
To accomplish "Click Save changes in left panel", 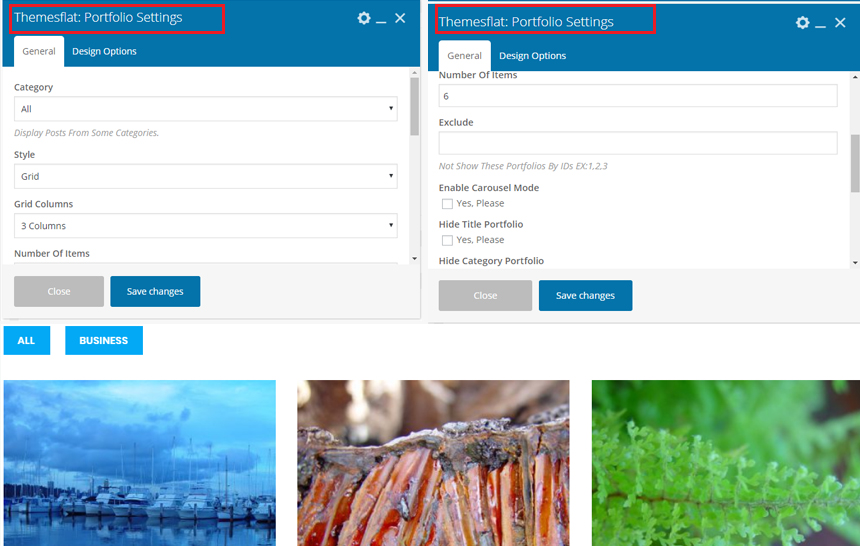I will [155, 291].
